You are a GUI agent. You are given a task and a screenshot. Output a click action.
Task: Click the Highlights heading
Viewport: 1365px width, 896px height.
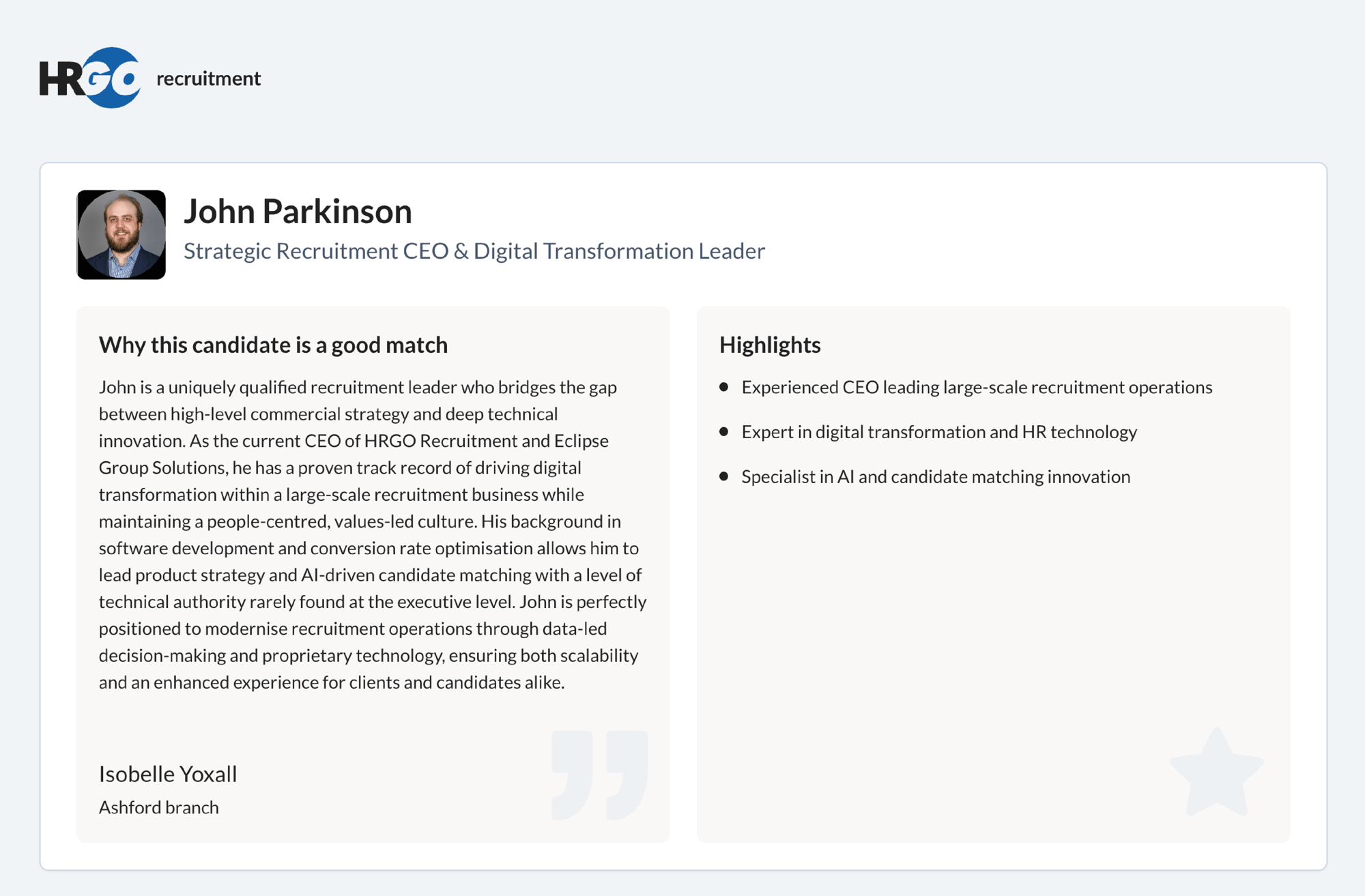coord(770,345)
